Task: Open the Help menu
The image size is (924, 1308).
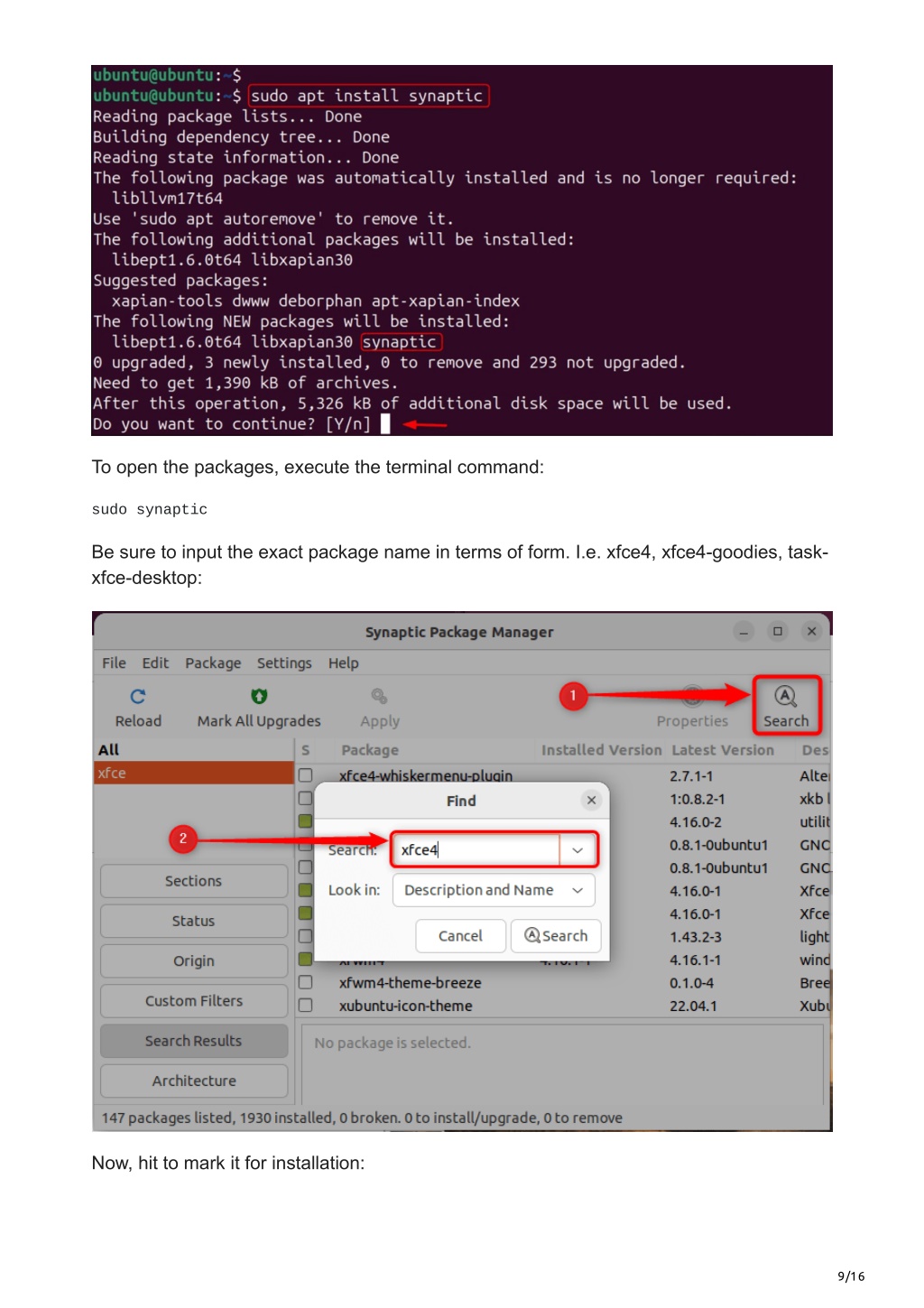Action: [343, 663]
